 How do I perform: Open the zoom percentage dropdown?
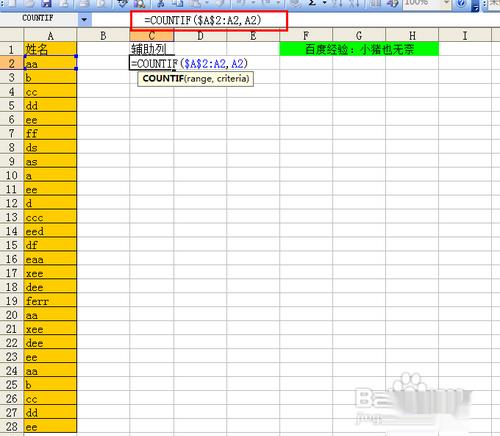tap(446, 3)
